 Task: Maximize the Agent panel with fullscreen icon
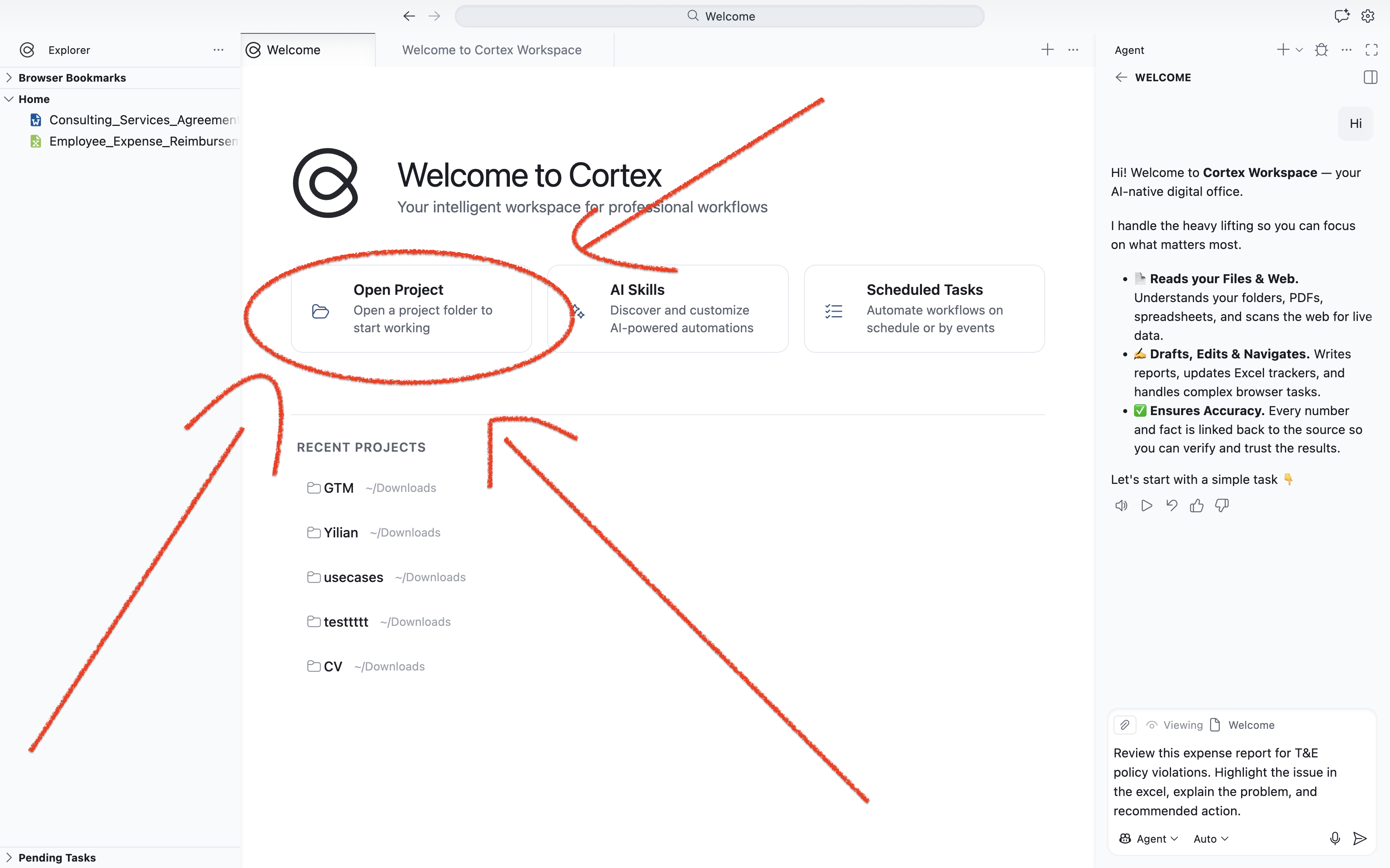[x=1371, y=50]
